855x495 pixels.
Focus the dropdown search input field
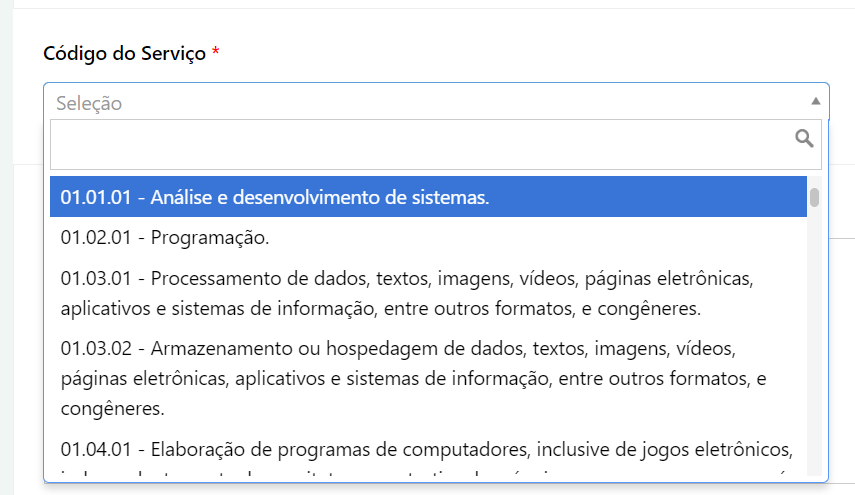pyautogui.click(x=436, y=144)
